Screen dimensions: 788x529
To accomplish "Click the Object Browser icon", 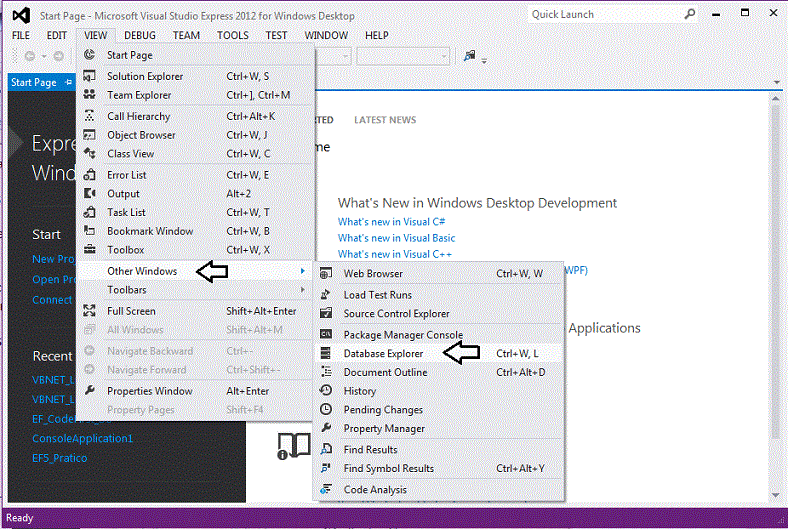I will [x=89, y=135].
